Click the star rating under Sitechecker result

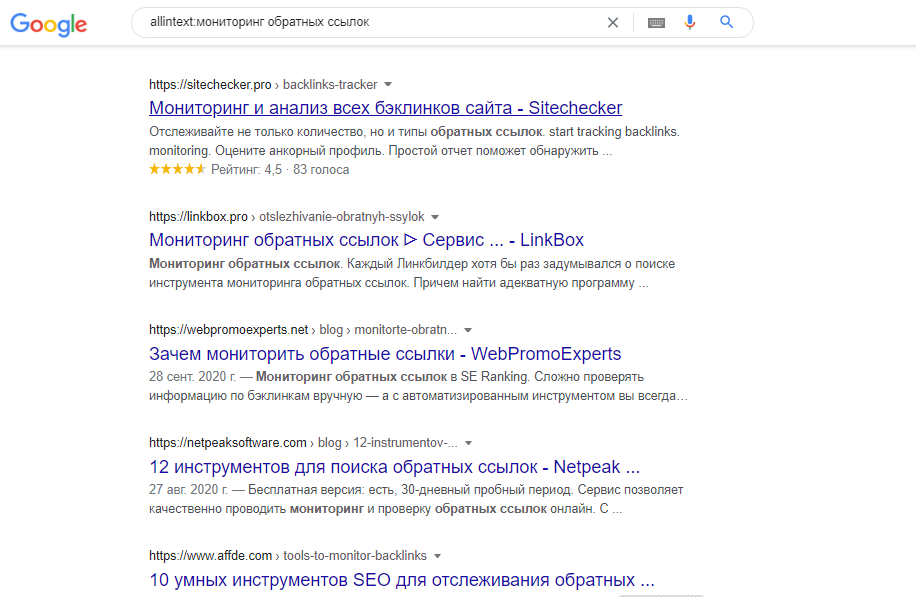[x=178, y=169]
